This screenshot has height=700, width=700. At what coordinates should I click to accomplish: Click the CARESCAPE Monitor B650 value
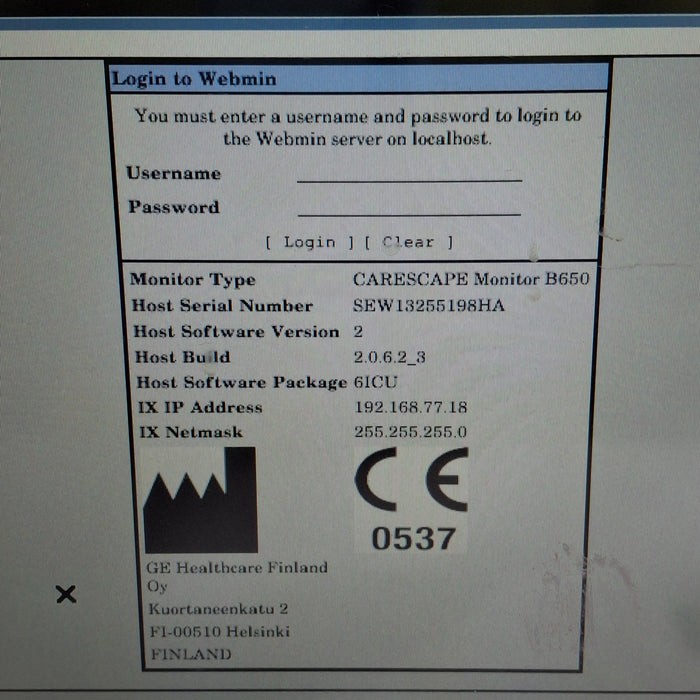471,279
